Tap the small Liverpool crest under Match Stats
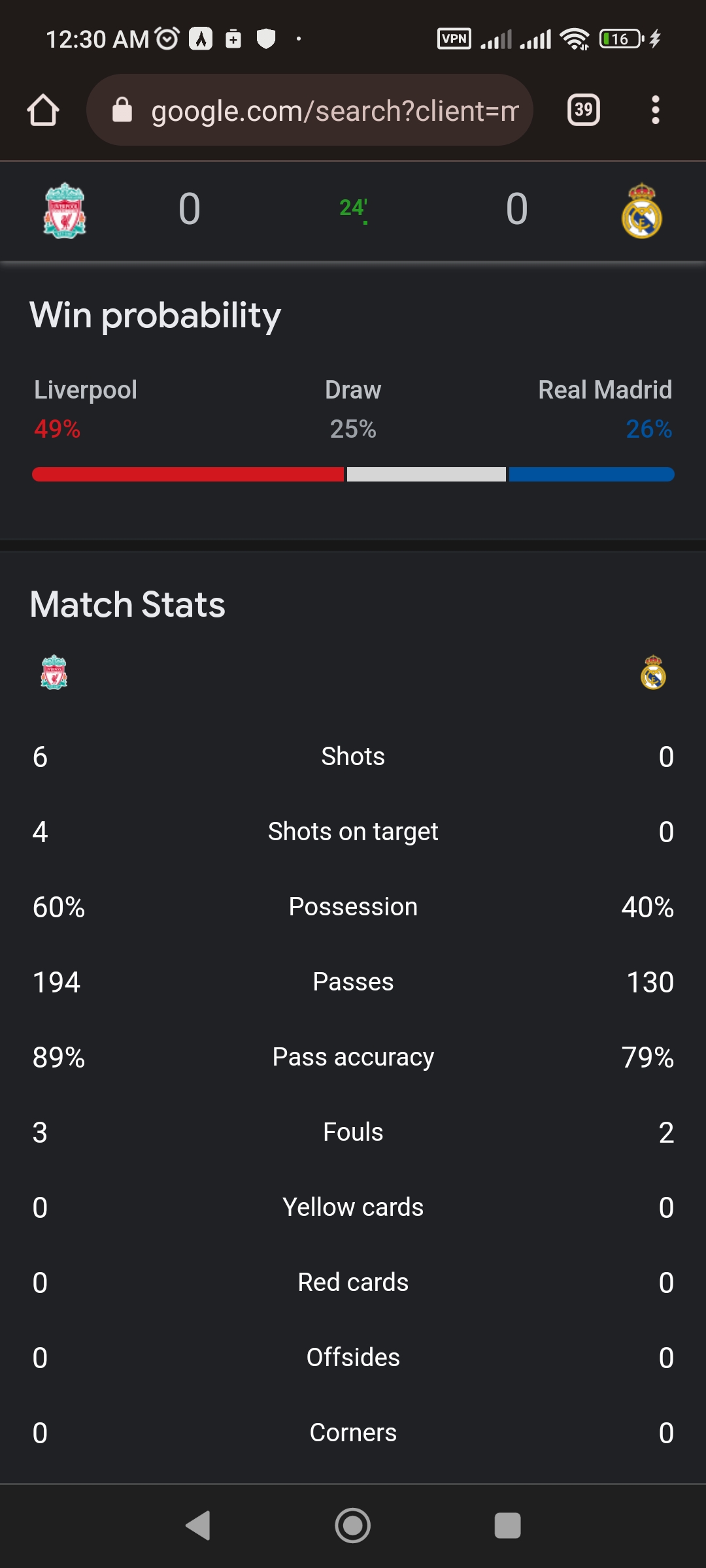Screen dimensions: 706x1568 point(54,672)
